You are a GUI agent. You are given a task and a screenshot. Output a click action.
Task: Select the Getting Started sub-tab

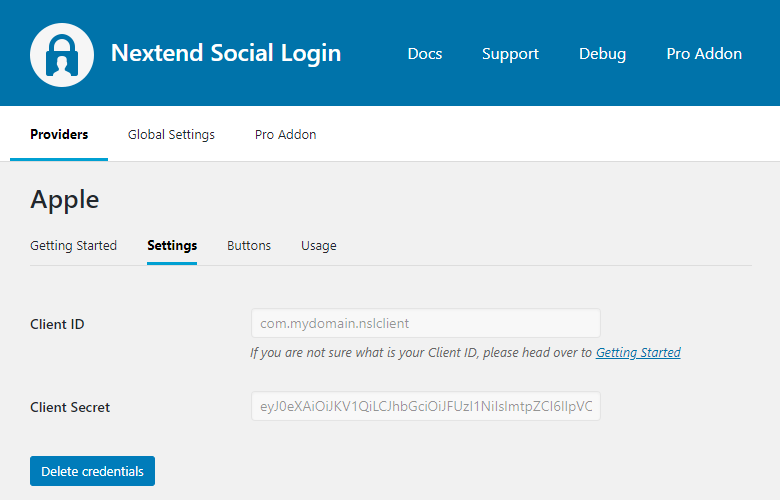coord(73,245)
